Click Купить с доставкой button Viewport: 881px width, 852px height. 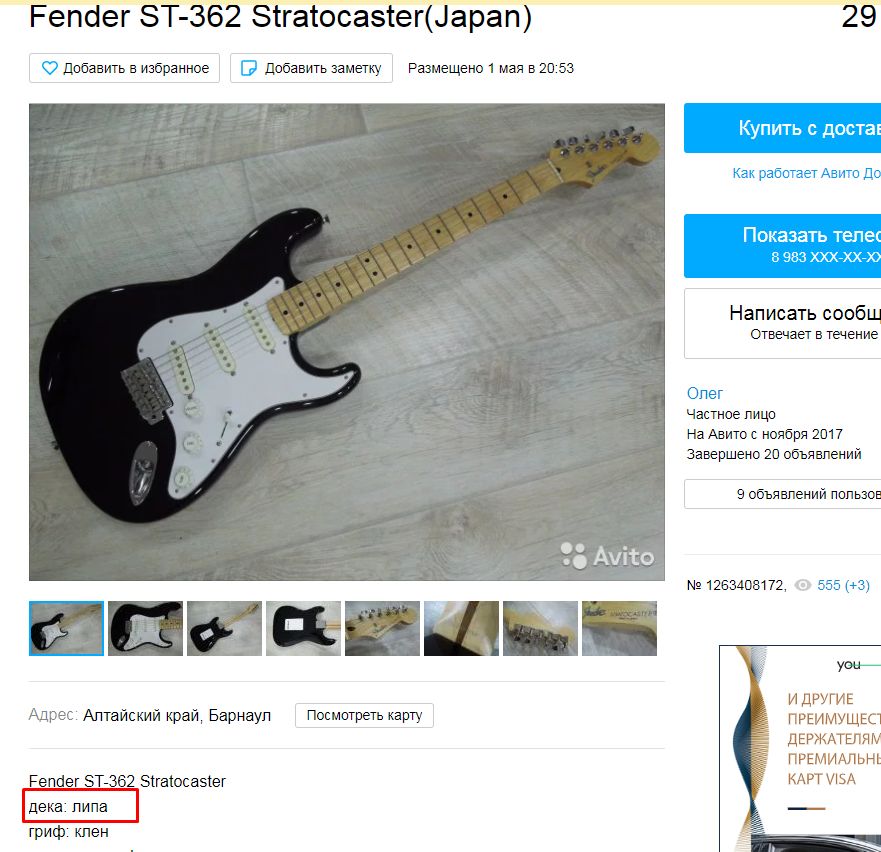pos(782,128)
